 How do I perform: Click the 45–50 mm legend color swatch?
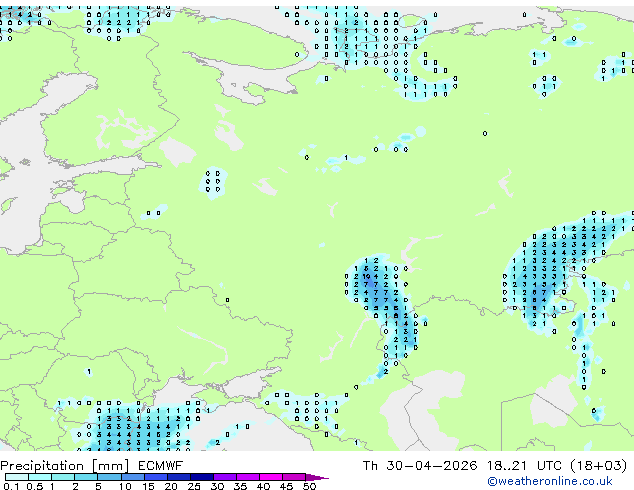[x=294, y=477]
